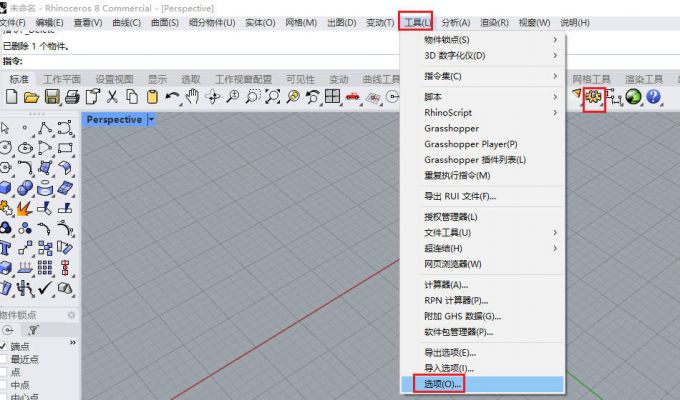
Task: Click the Perspective viewport title label
Action: 114,119
